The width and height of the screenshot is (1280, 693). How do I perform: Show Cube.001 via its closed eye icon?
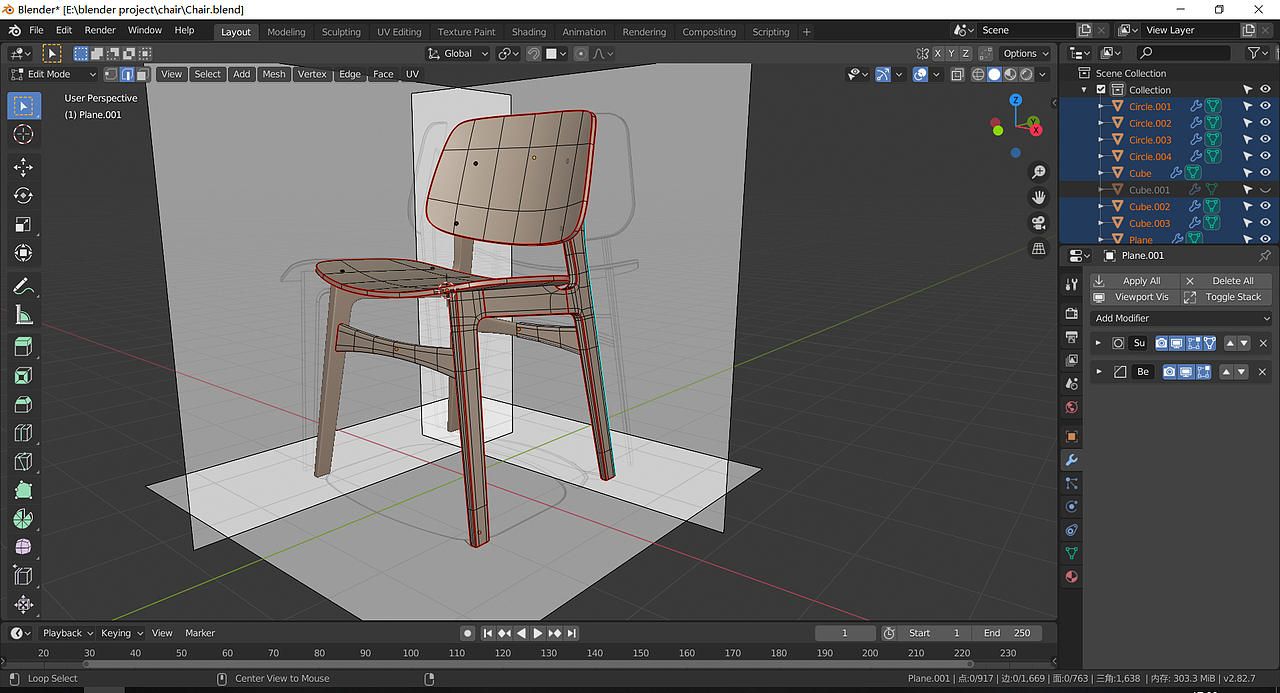coord(1265,190)
